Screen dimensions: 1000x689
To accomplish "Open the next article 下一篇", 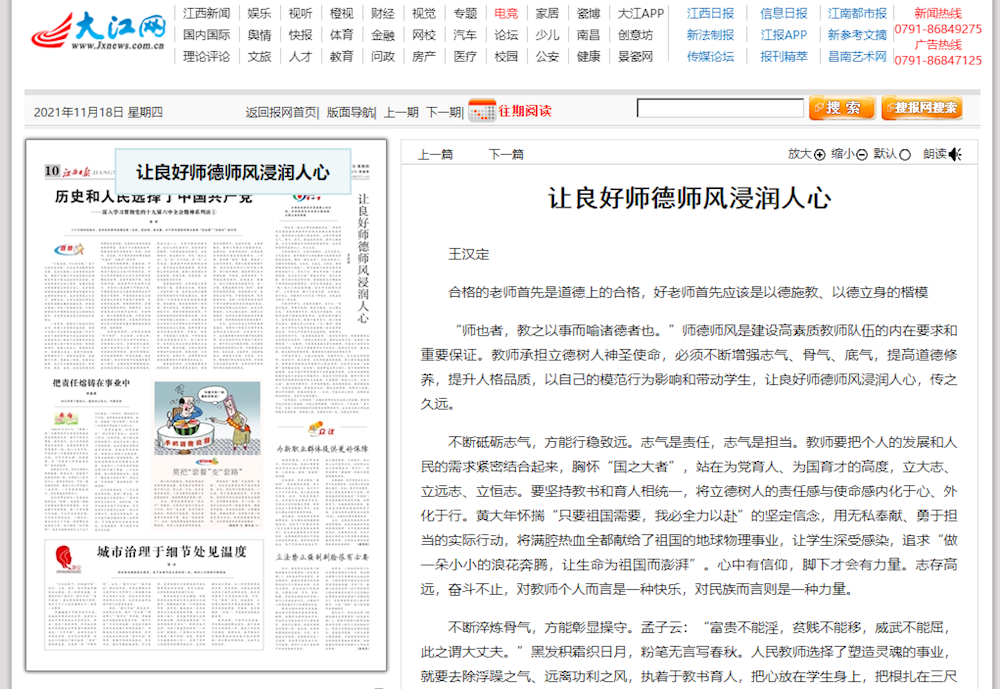I will click(x=506, y=154).
